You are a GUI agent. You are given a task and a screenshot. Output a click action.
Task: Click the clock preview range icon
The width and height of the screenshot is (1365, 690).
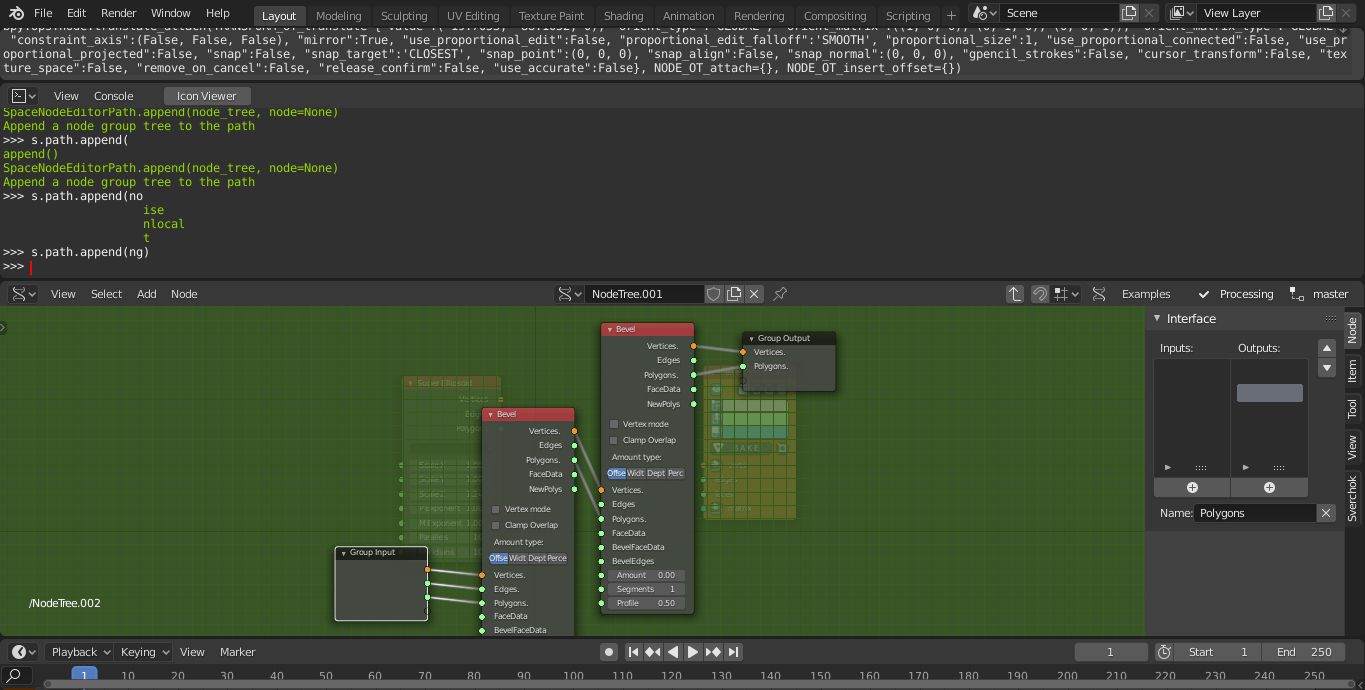(1164, 652)
